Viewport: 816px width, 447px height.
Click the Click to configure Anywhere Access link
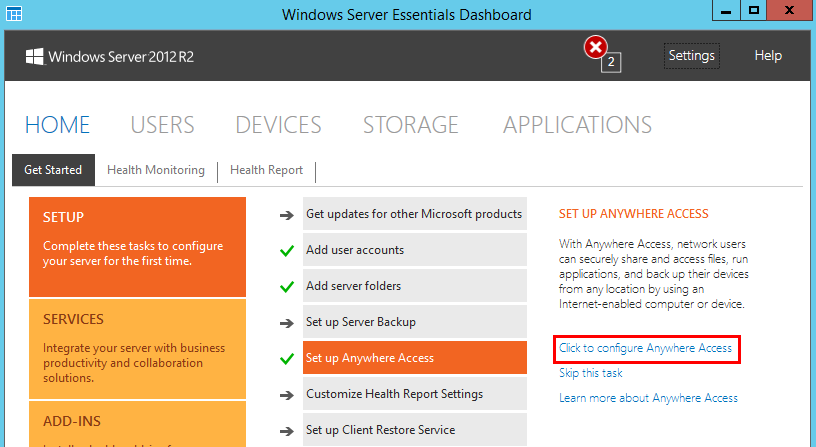pyautogui.click(x=645, y=348)
